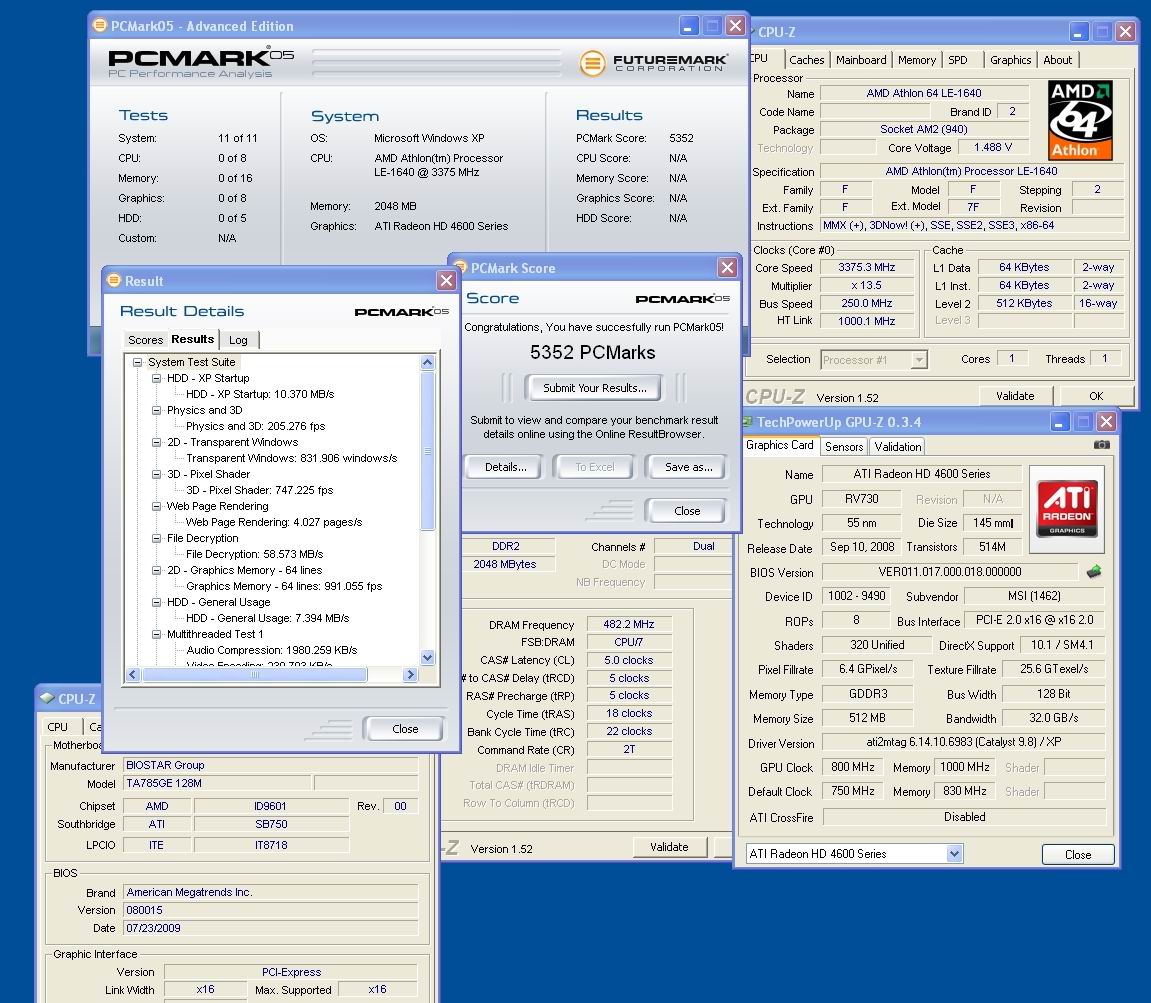Collapse the Multithreaded Test 1 node
This screenshot has width=1151, height=1003.
tap(156, 634)
